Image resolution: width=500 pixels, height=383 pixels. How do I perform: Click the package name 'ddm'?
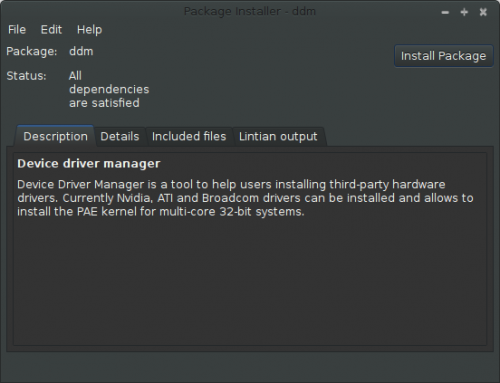pos(81,51)
